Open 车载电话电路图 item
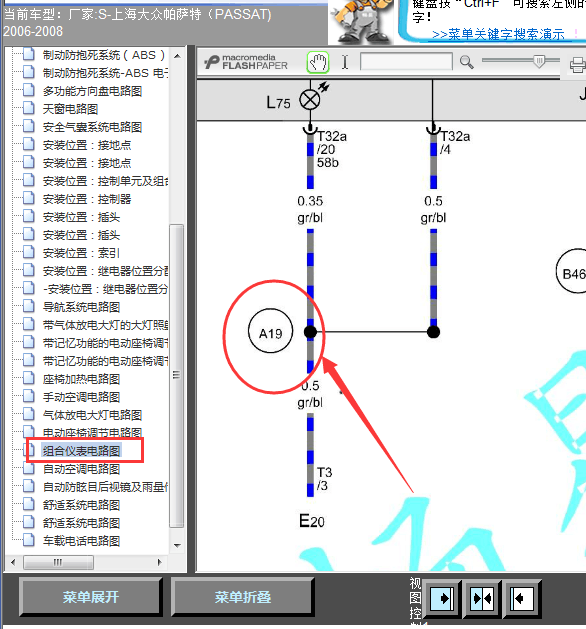This screenshot has height=629, width=586. coord(82,541)
